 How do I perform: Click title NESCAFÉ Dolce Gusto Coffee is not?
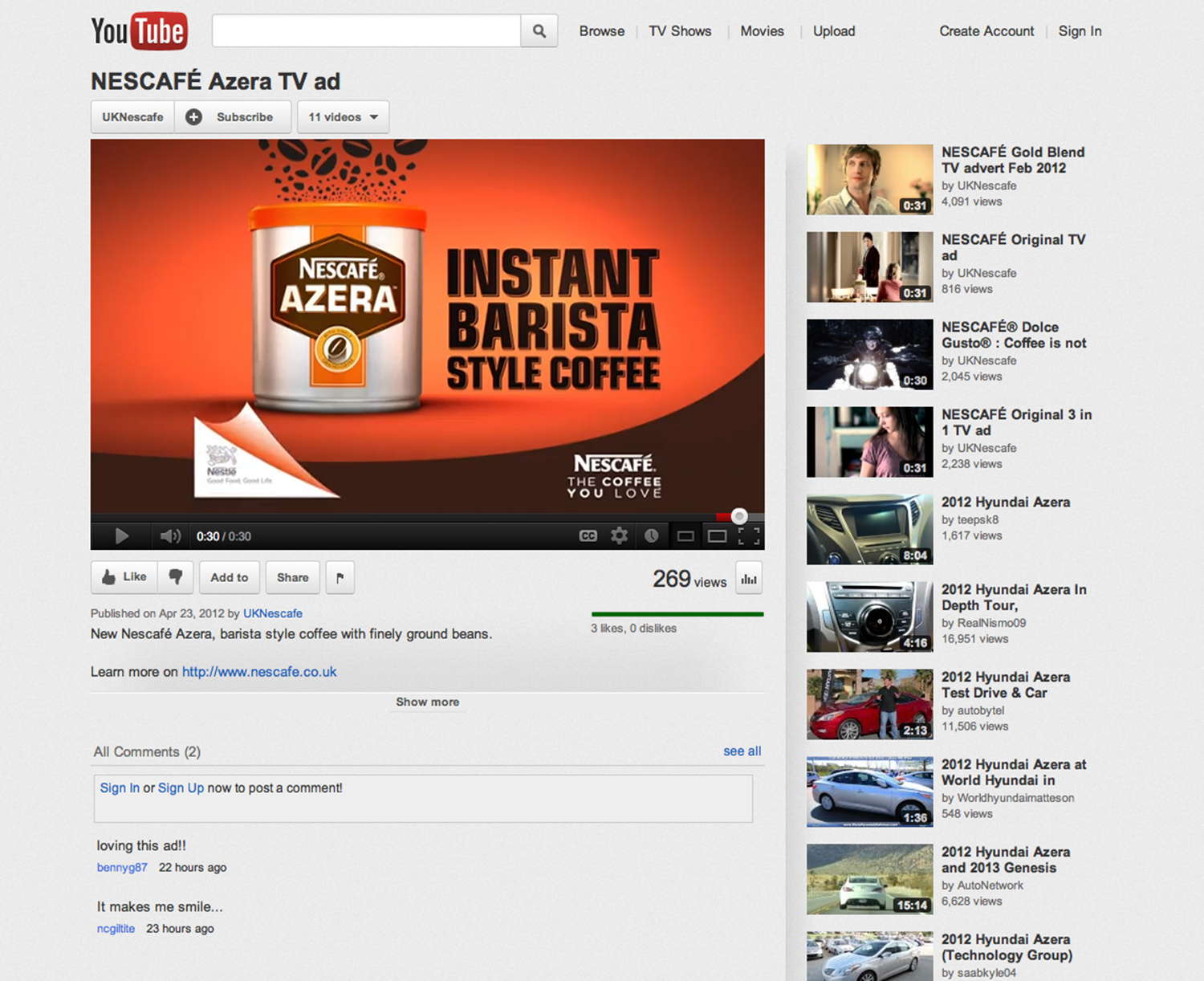coord(1014,335)
